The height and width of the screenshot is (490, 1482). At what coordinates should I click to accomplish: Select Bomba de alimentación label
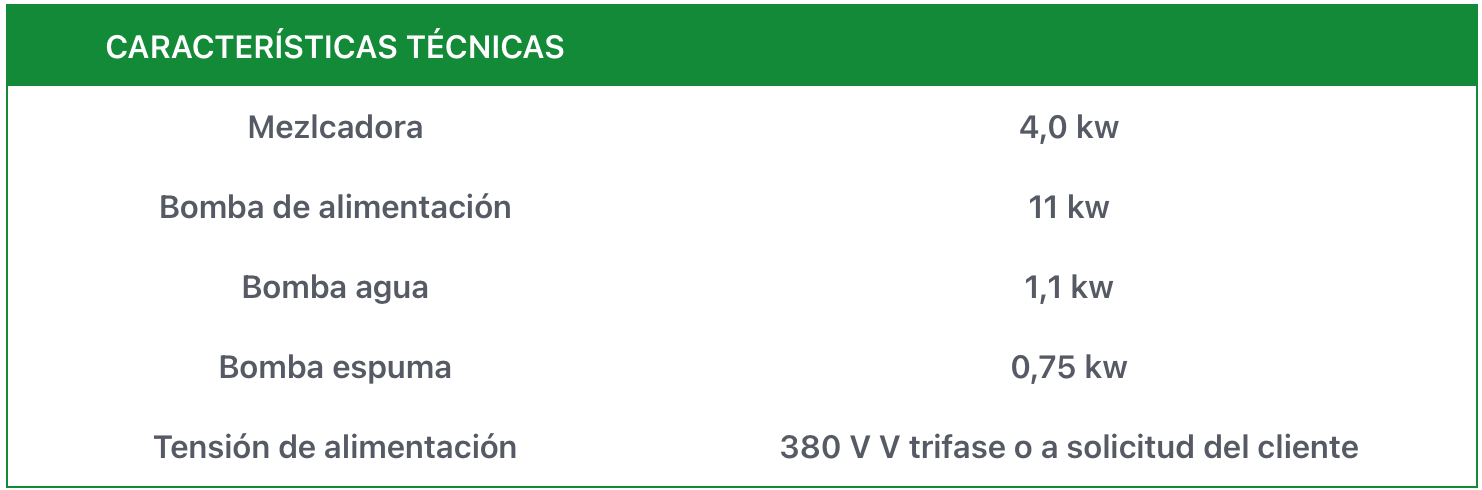(x=335, y=207)
